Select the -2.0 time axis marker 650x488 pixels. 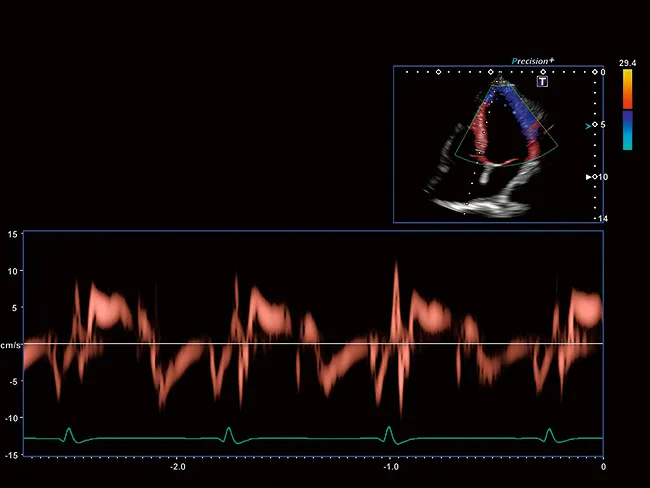pos(177,466)
